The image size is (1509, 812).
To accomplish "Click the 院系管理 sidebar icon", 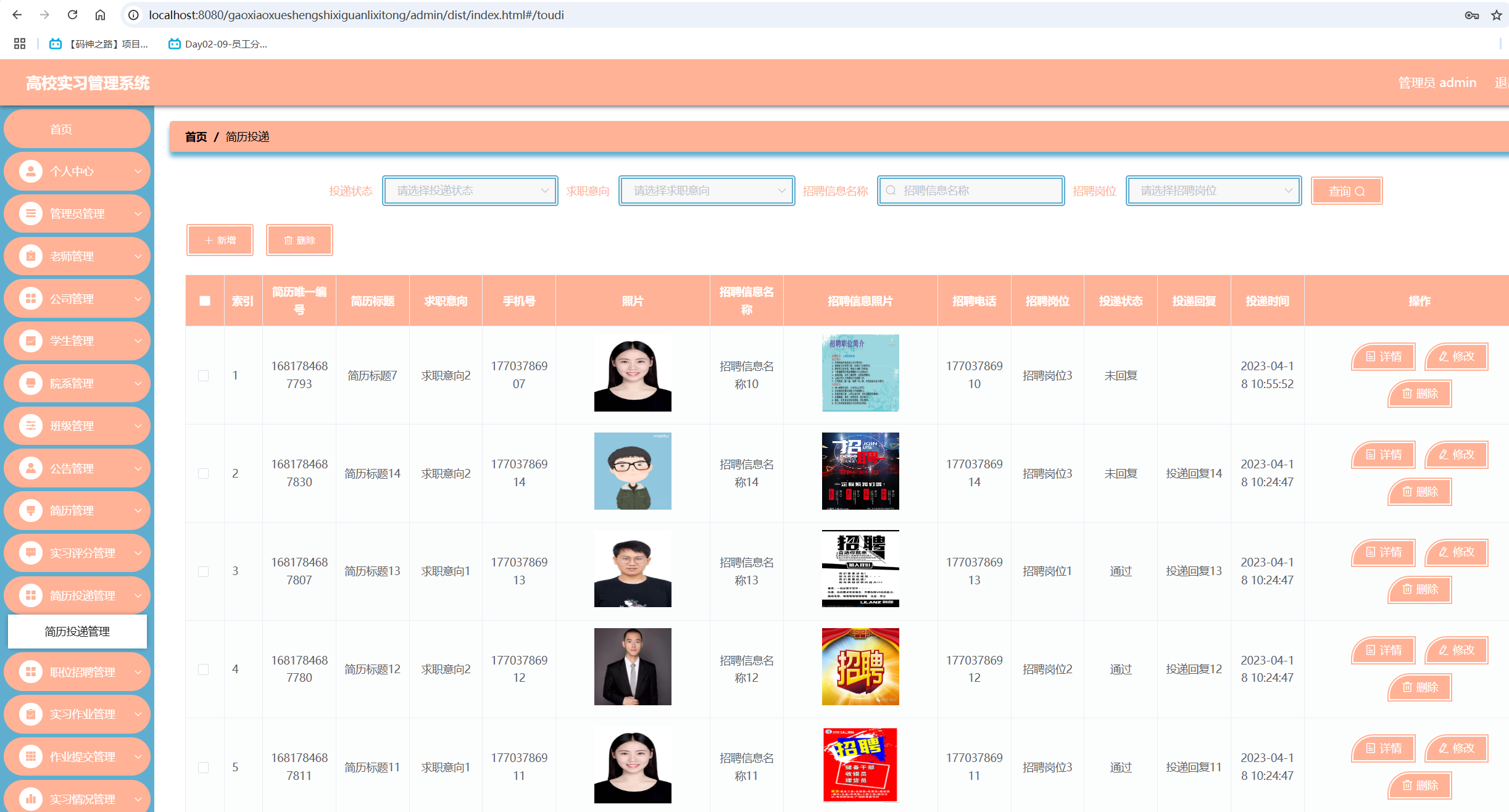I will point(30,383).
